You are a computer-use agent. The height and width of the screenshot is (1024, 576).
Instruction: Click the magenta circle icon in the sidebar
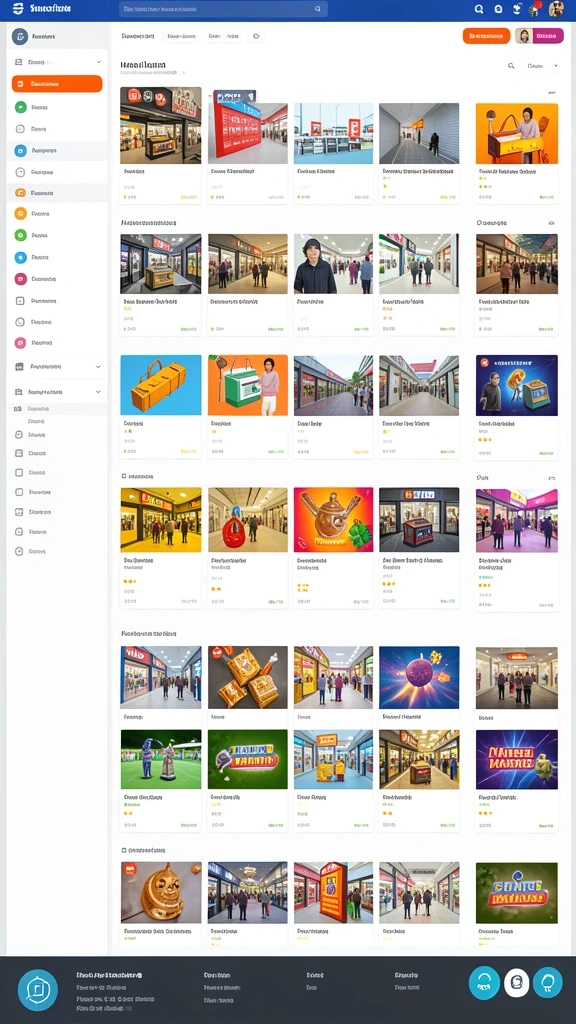tap(20, 279)
